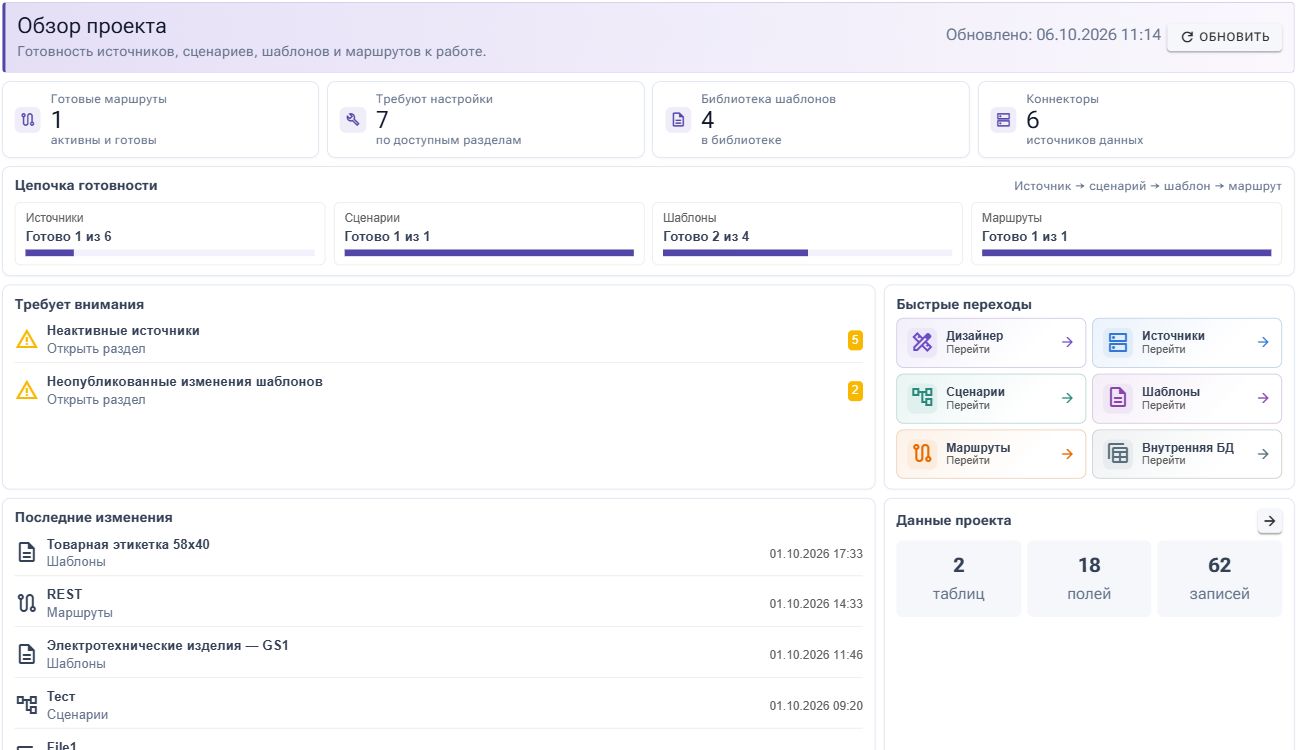The height and width of the screenshot is (750, 1300).
Task: Open Источники quick link icon
Action: click(1118, 343)
